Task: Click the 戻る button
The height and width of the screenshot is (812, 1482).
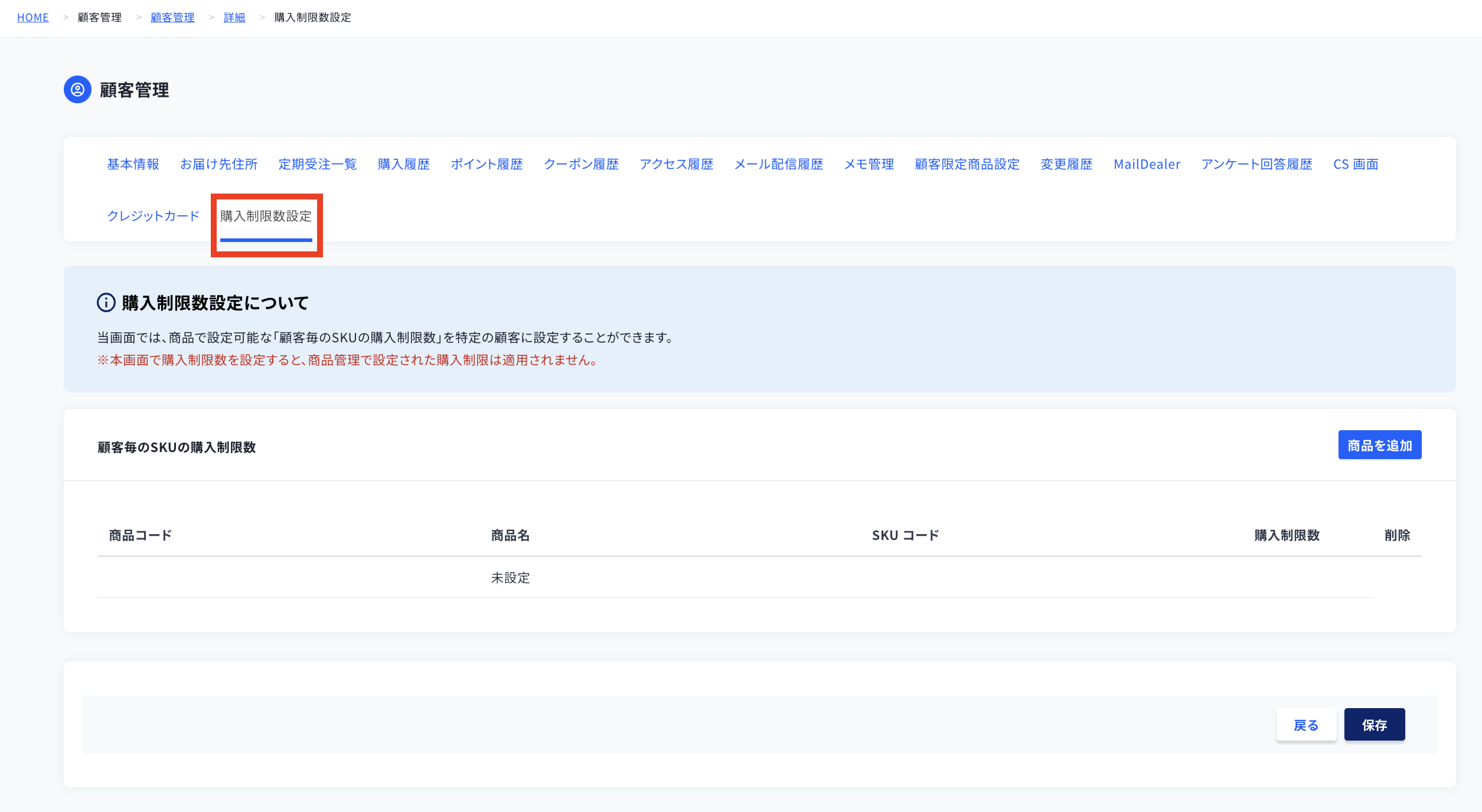Action: 1306,725
